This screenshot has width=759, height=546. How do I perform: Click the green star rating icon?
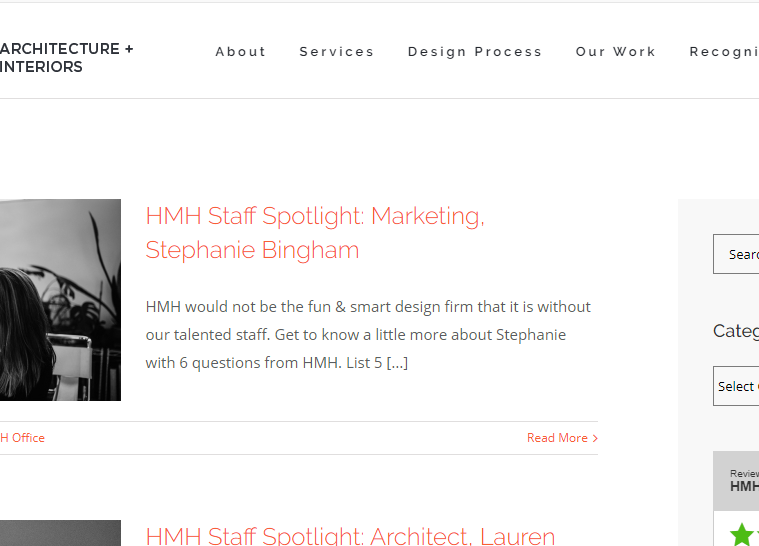(x=741, y=535)
